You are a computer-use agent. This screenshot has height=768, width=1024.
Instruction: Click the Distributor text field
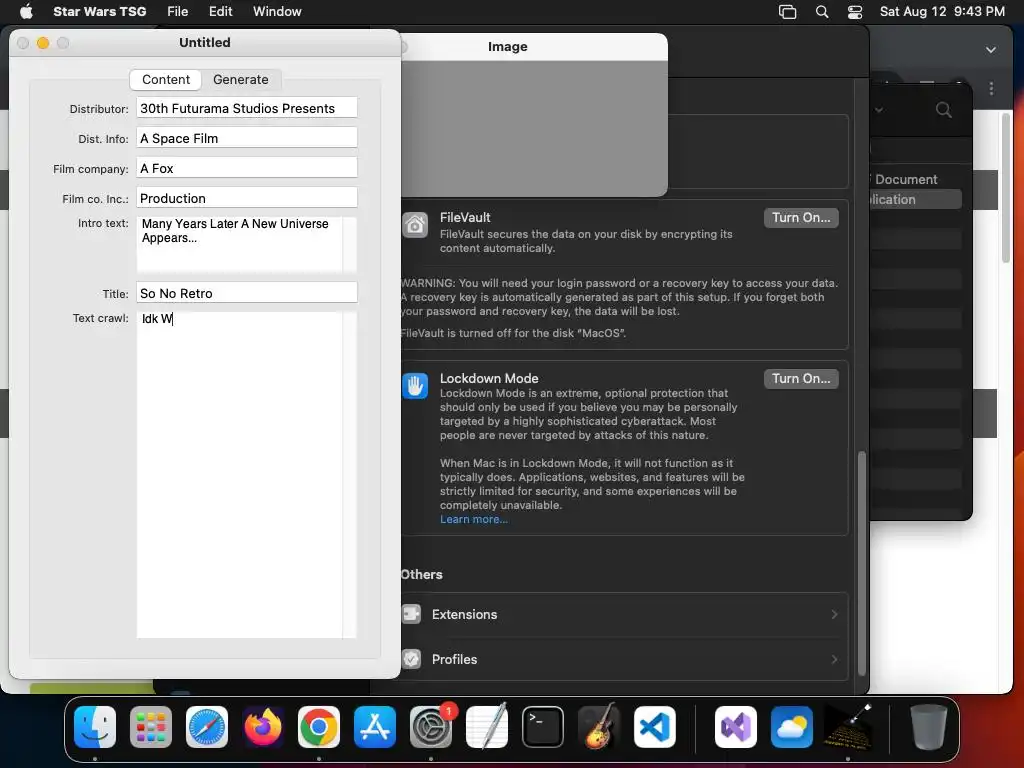tap(247, 108)
